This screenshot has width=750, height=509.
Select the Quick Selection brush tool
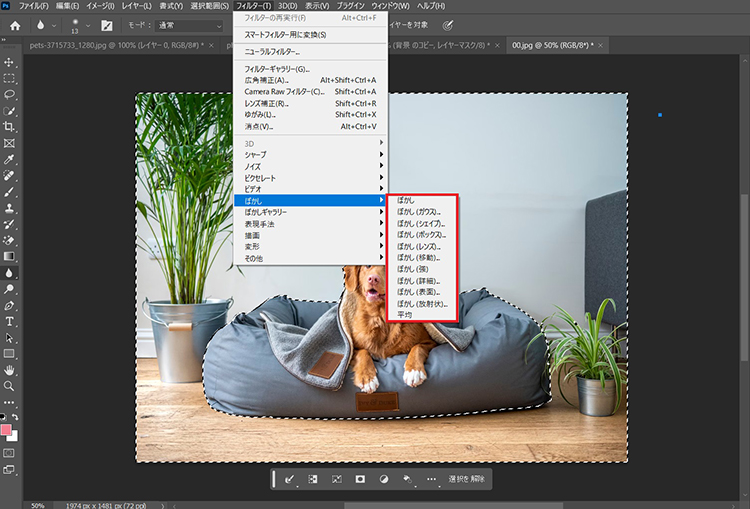click(9, 111)
